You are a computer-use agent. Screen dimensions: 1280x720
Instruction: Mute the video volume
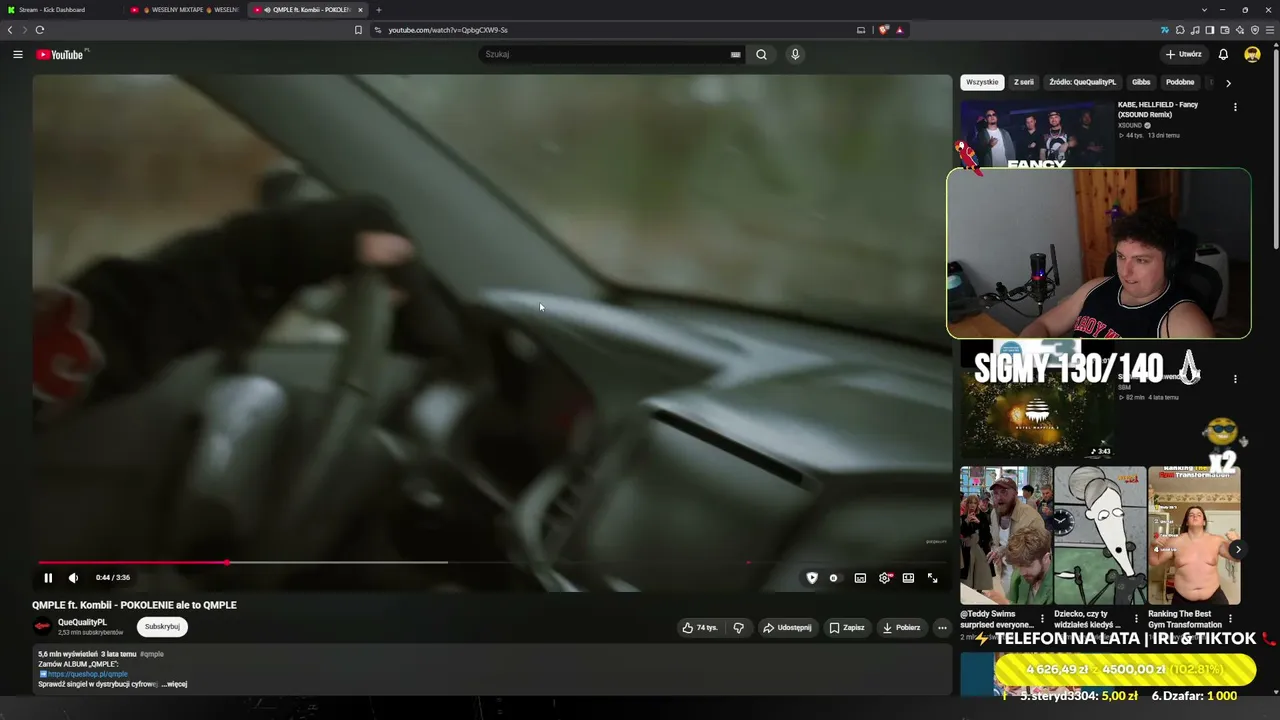73,578
